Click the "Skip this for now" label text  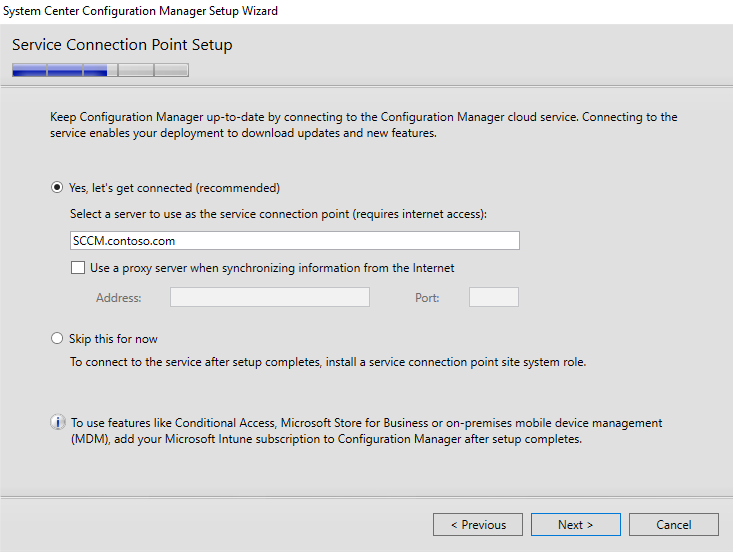[x=113, y=339]
